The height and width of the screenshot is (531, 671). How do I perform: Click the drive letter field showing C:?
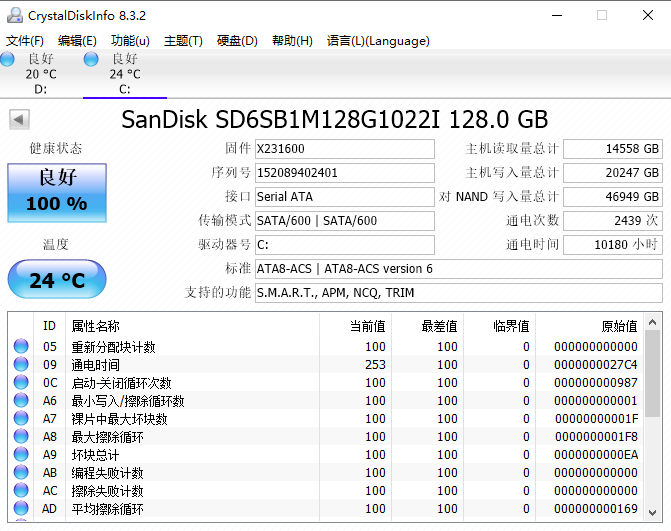pos(345,244)
